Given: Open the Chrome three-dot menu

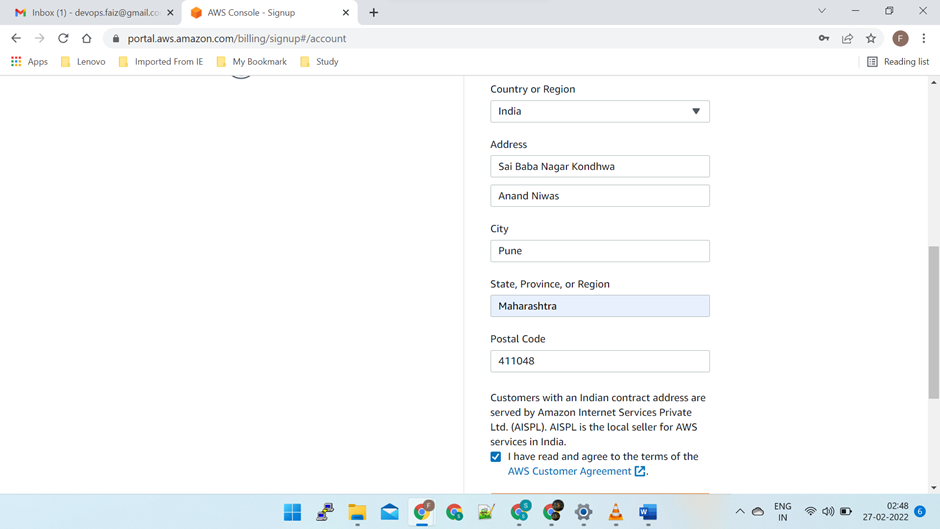Looking at the screenshot, I should click(x=924, y=38).
